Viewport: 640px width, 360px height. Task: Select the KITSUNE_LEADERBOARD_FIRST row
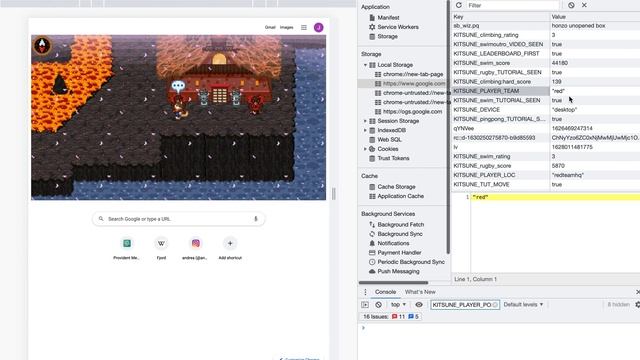(546, 53)
